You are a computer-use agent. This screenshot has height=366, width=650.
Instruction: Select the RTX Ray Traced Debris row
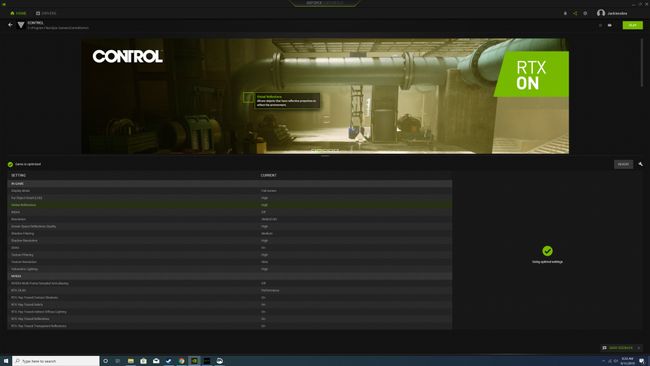(230, 304)
